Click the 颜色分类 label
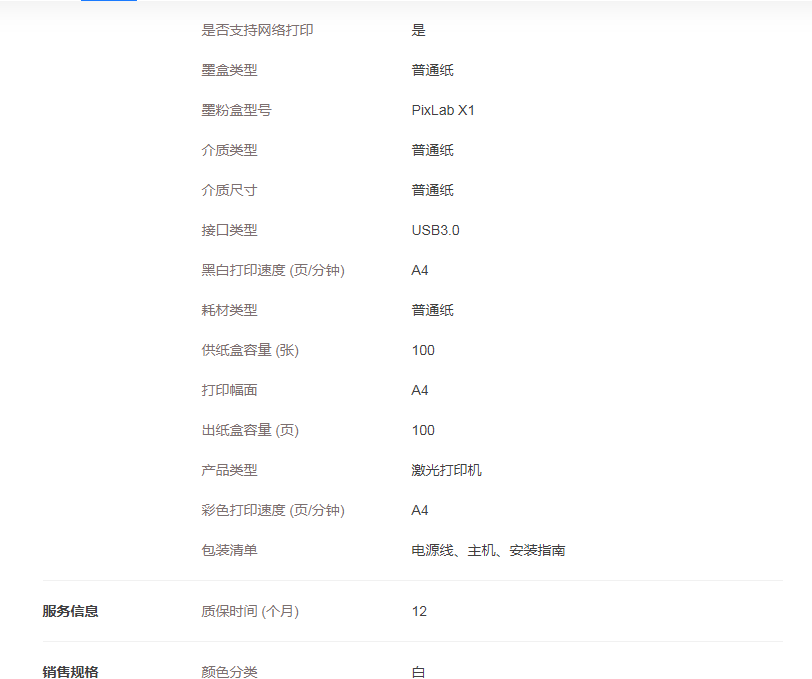The image size is (812, 679). 229,672
